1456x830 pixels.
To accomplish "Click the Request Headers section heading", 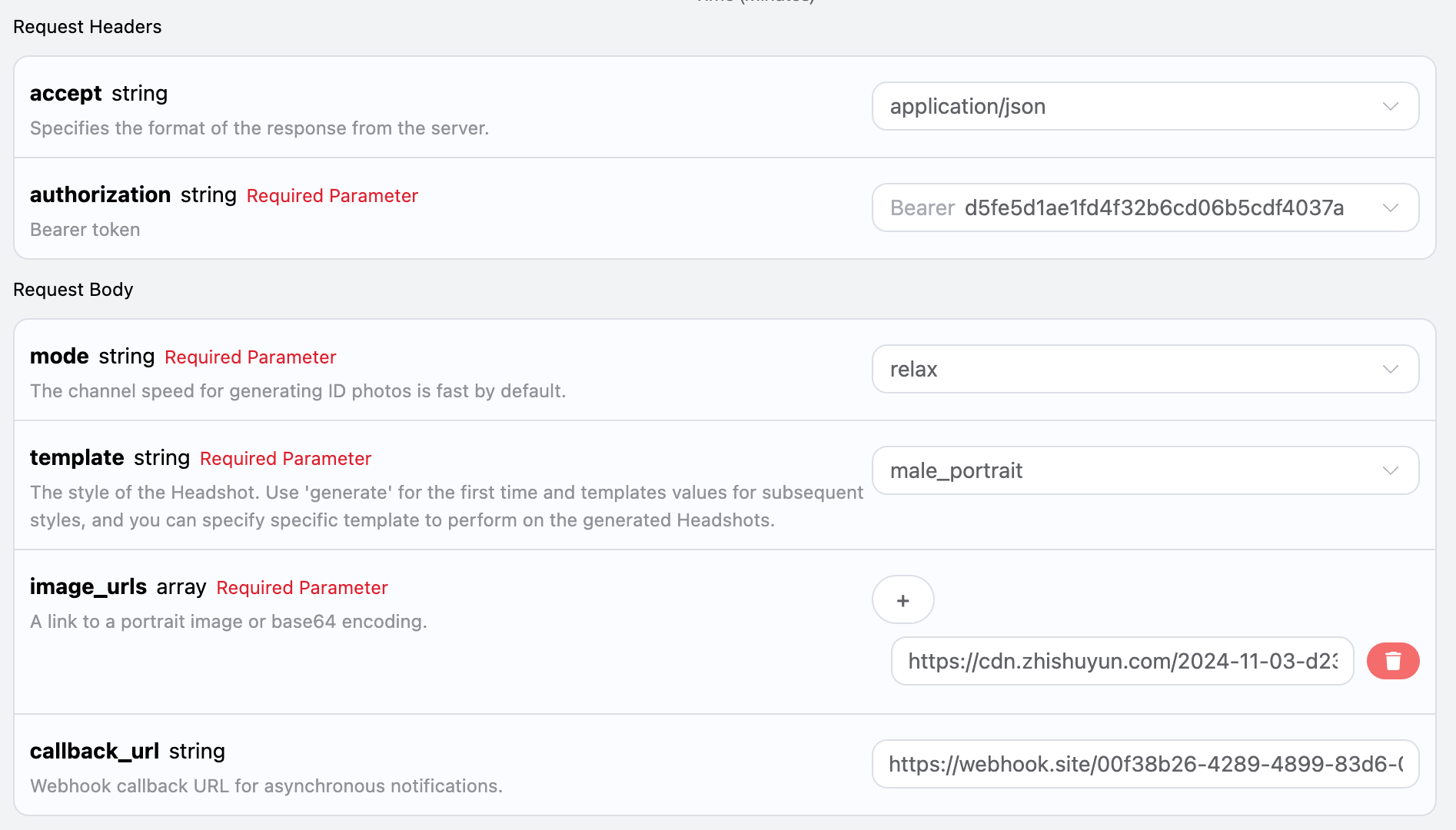I will pos(86,26).
